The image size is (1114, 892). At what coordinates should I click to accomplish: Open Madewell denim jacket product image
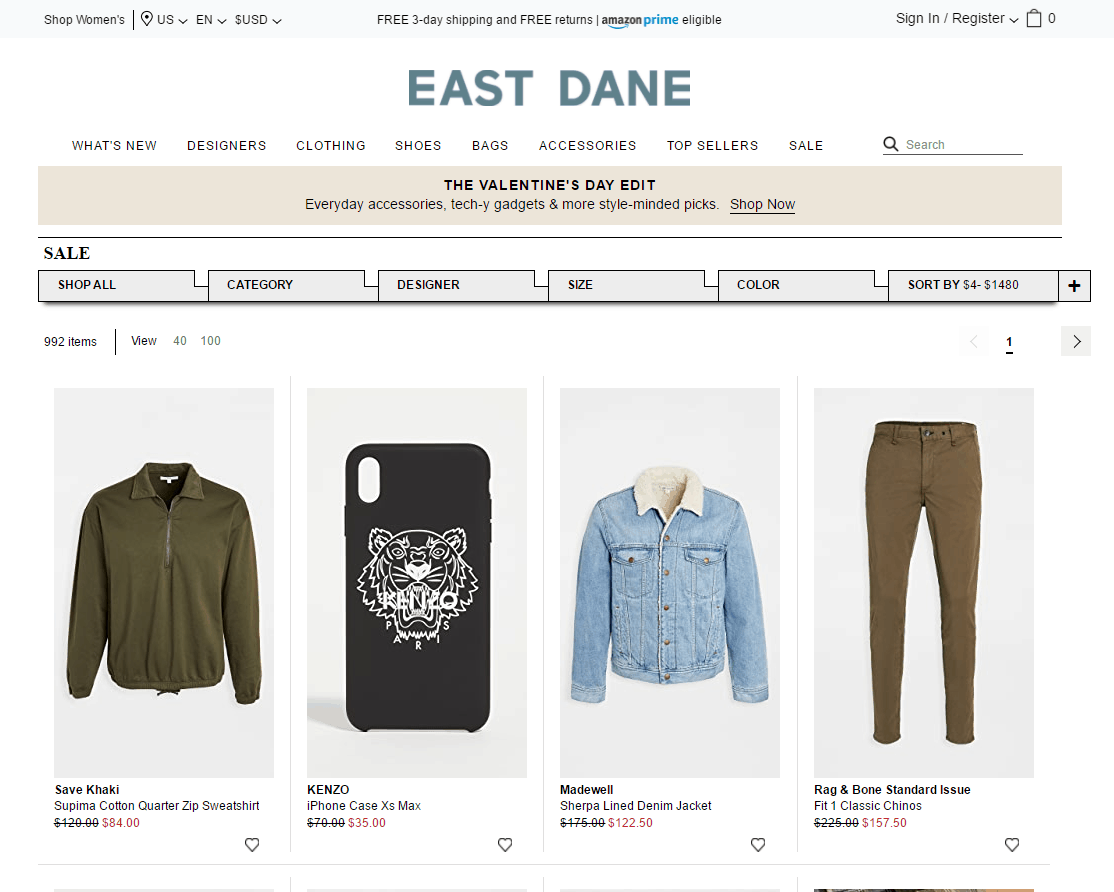click(670, 582)
